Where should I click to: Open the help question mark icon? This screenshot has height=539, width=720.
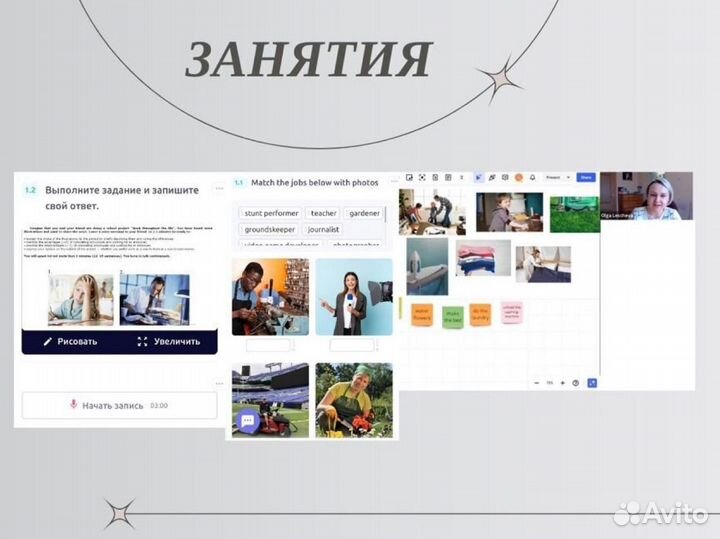coord(575,383)
